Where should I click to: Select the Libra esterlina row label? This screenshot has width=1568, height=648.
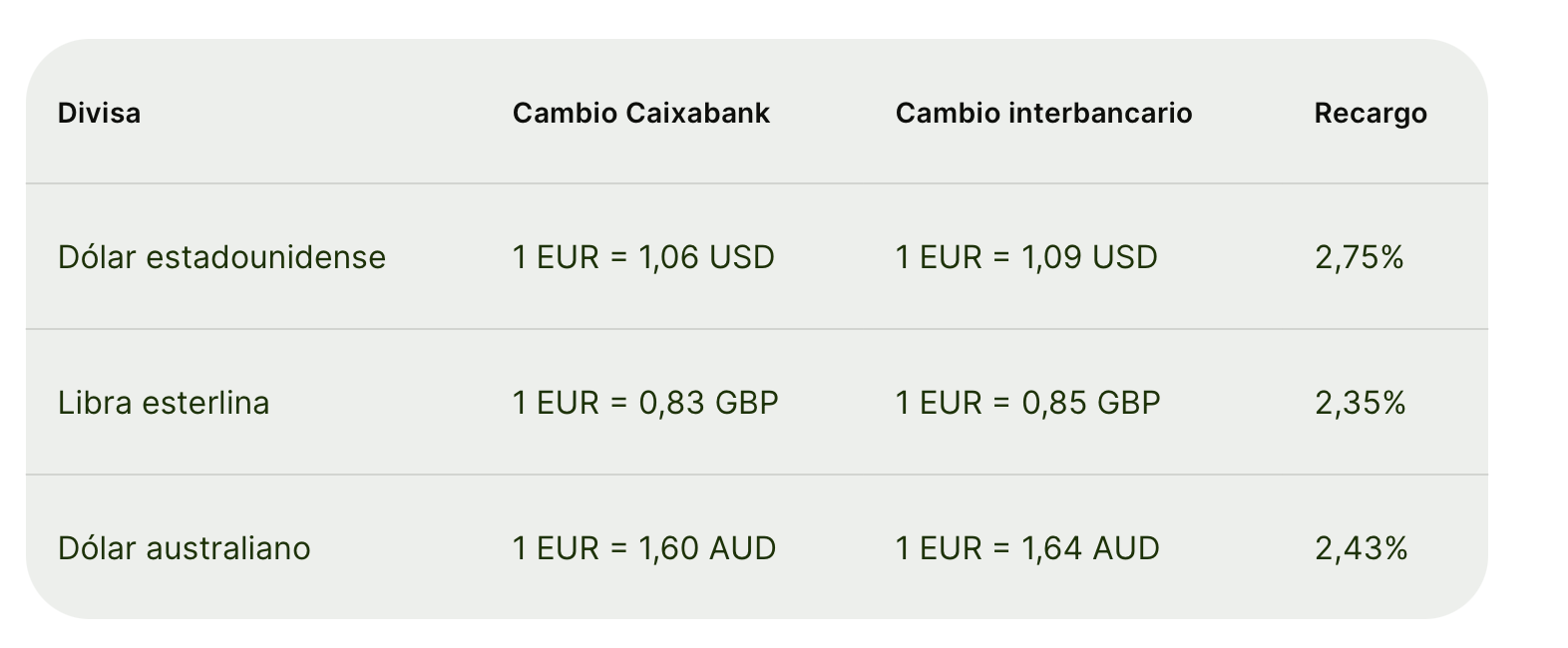164,403
